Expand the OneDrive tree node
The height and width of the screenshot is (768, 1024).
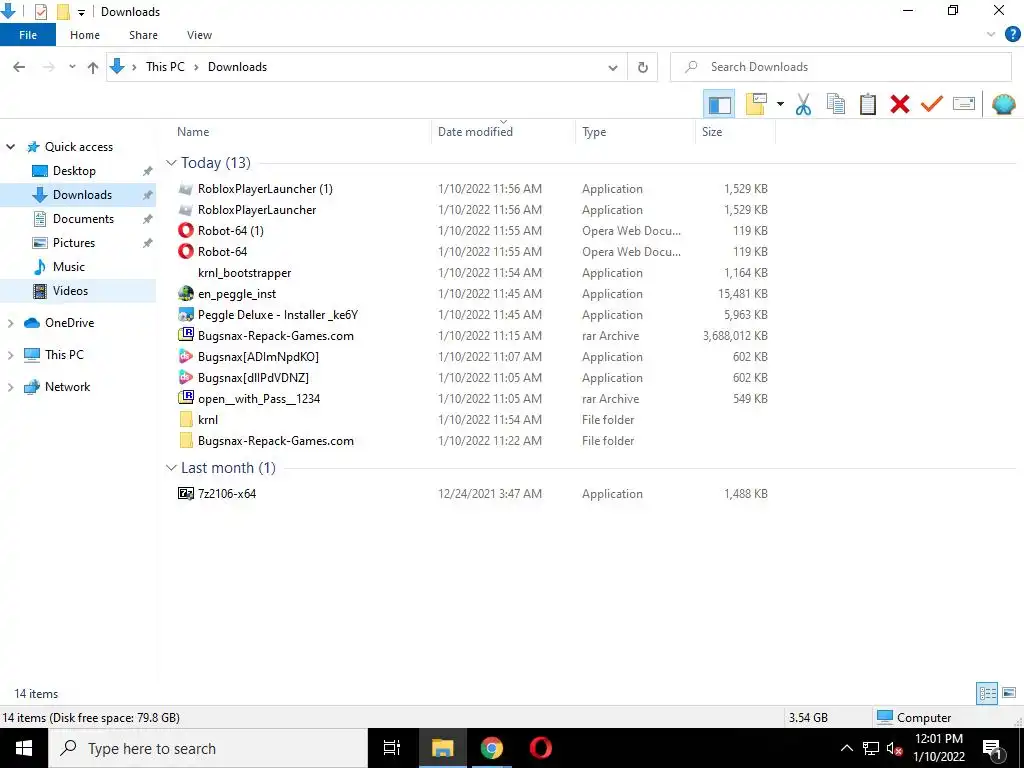coord(10,323)
